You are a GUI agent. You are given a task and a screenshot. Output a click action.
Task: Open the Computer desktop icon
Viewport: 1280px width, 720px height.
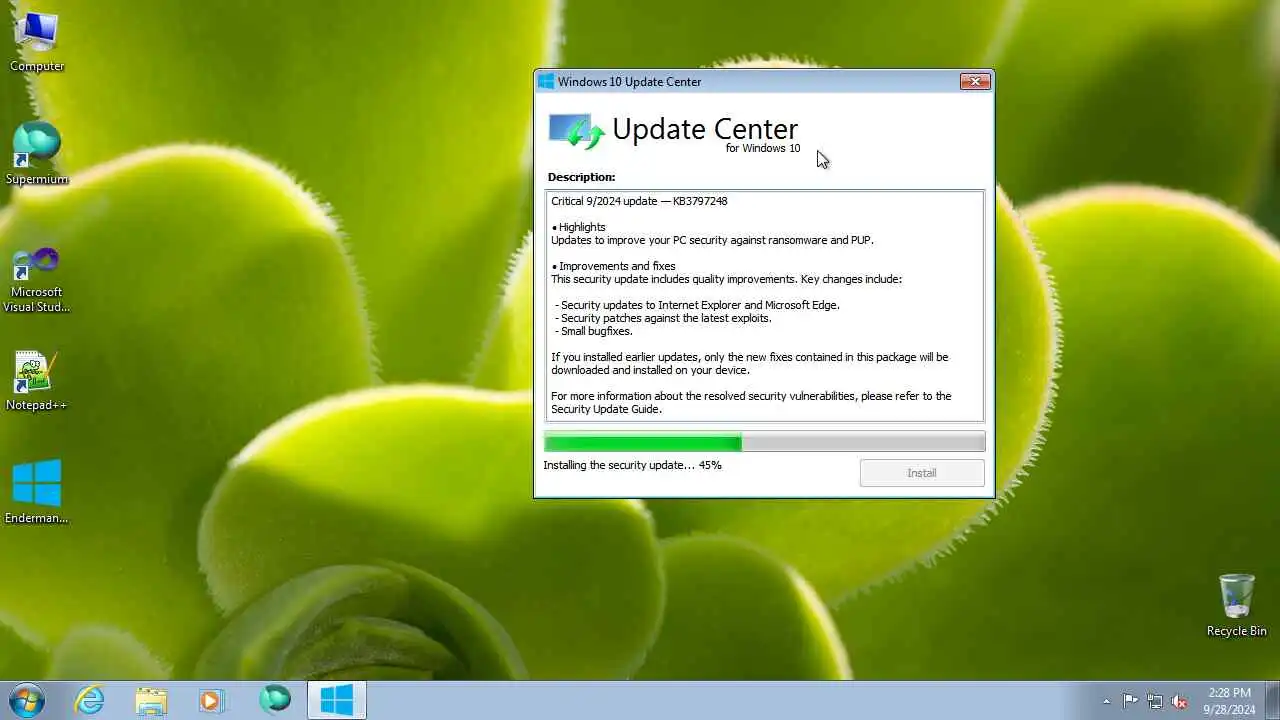click(x=37, y=41)
